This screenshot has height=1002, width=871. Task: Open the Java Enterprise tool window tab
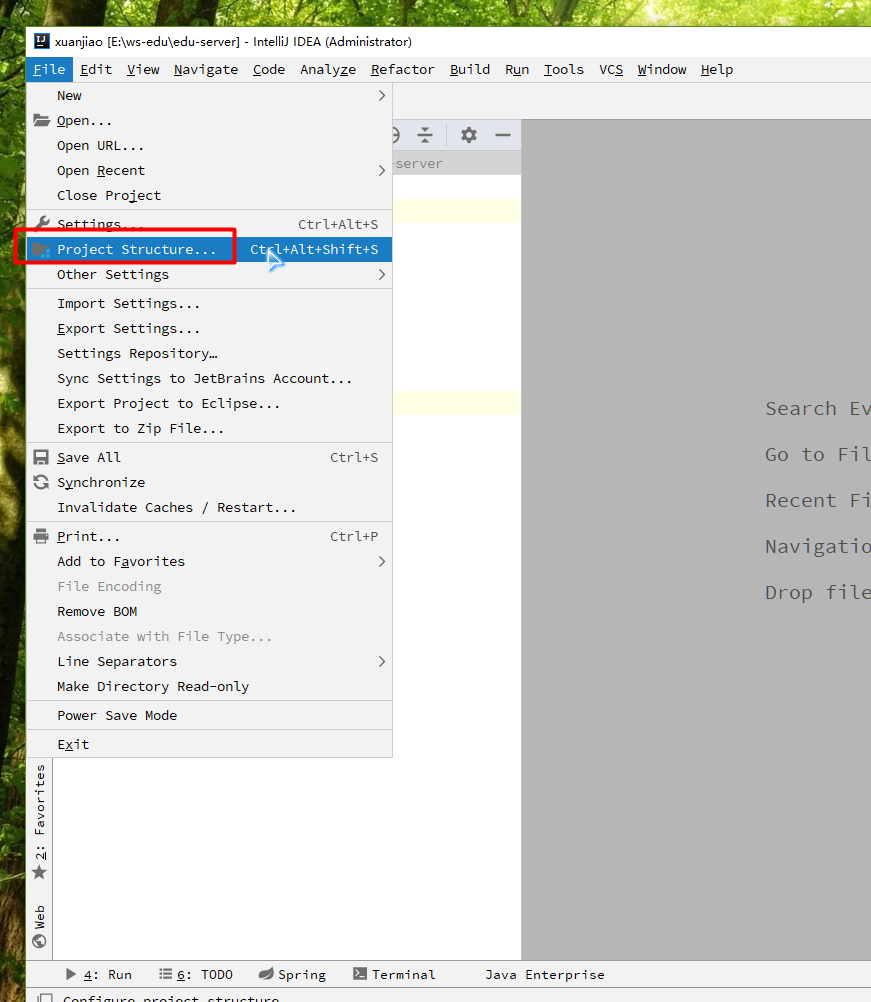click(544, 975)
